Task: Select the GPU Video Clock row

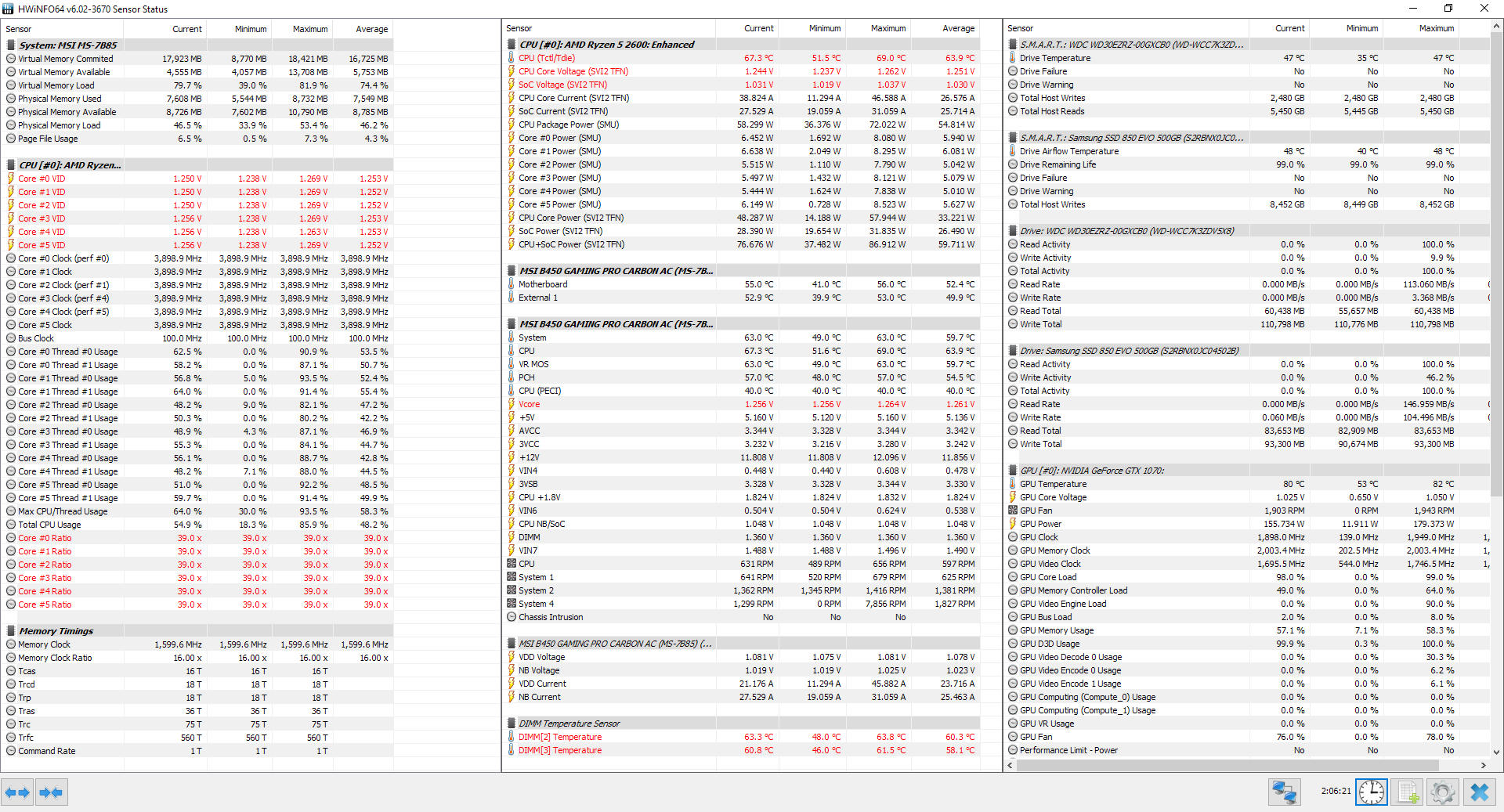Action: [1247, 564]
